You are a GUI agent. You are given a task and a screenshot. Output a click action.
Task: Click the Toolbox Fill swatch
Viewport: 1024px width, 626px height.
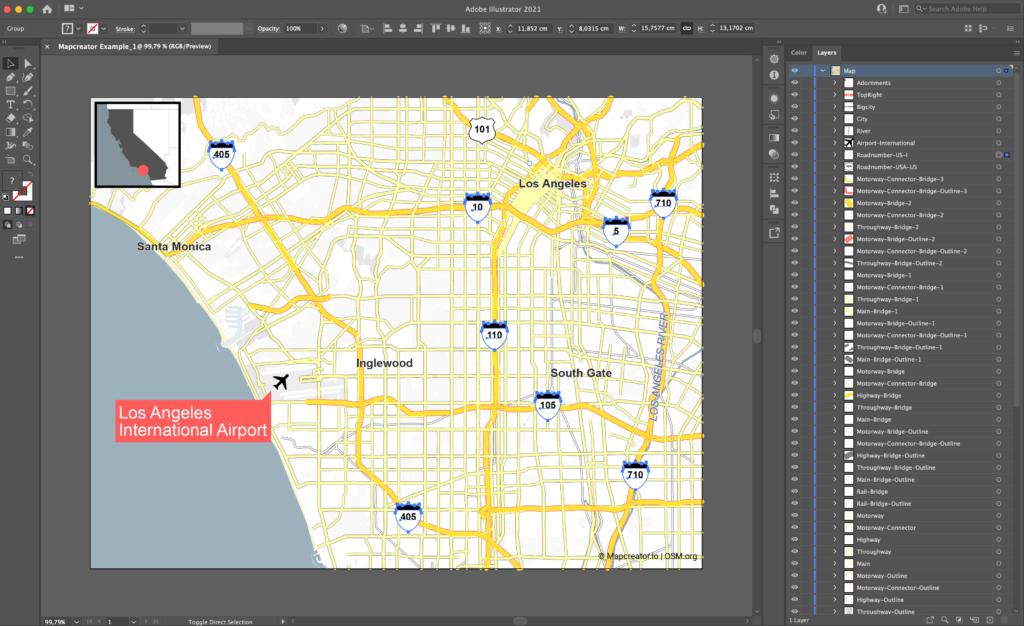point(12,181)
